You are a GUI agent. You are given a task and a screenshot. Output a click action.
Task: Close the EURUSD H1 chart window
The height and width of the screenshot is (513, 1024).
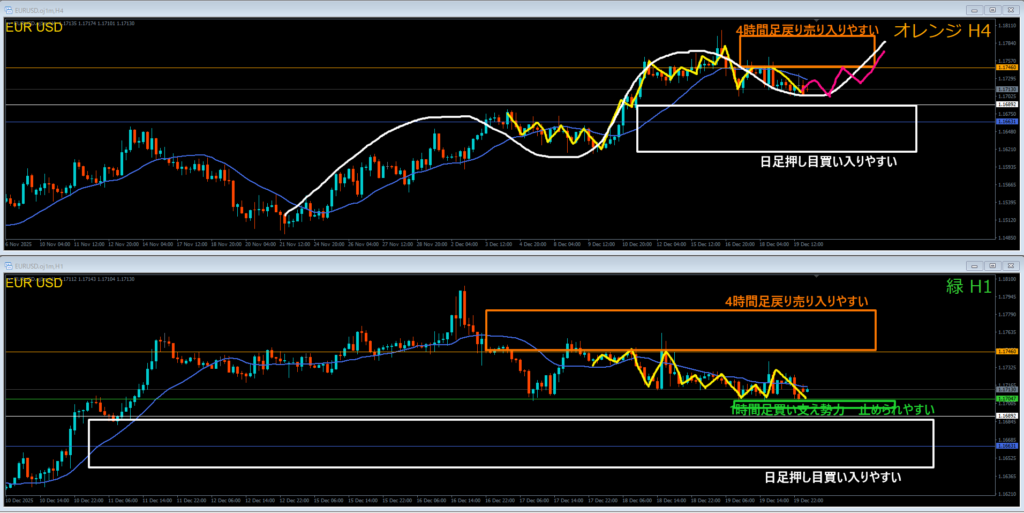pos(1009,265)
